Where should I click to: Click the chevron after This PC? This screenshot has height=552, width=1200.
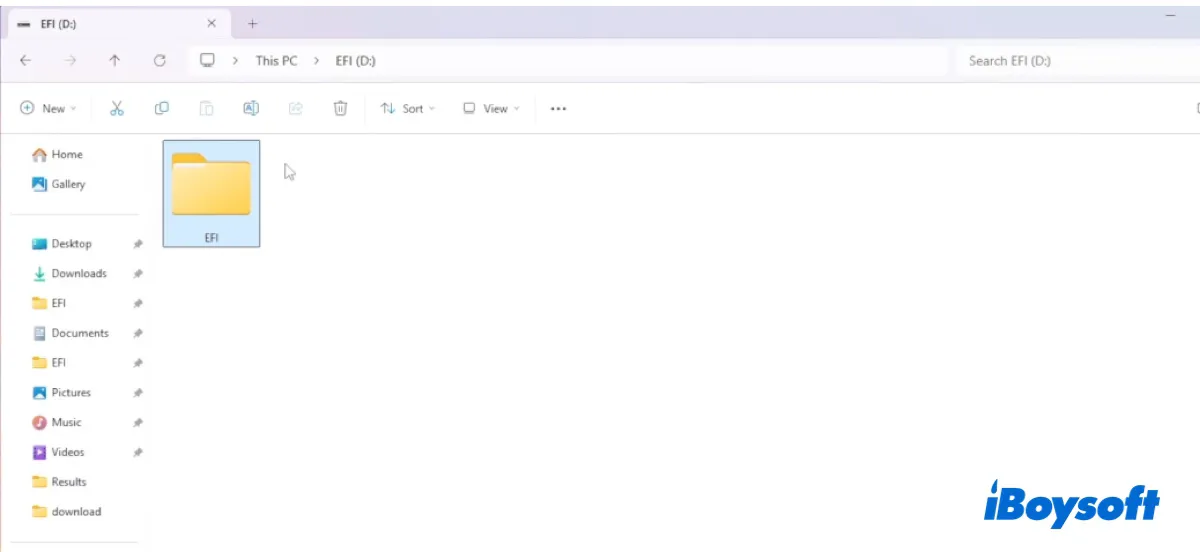point(315,61)
